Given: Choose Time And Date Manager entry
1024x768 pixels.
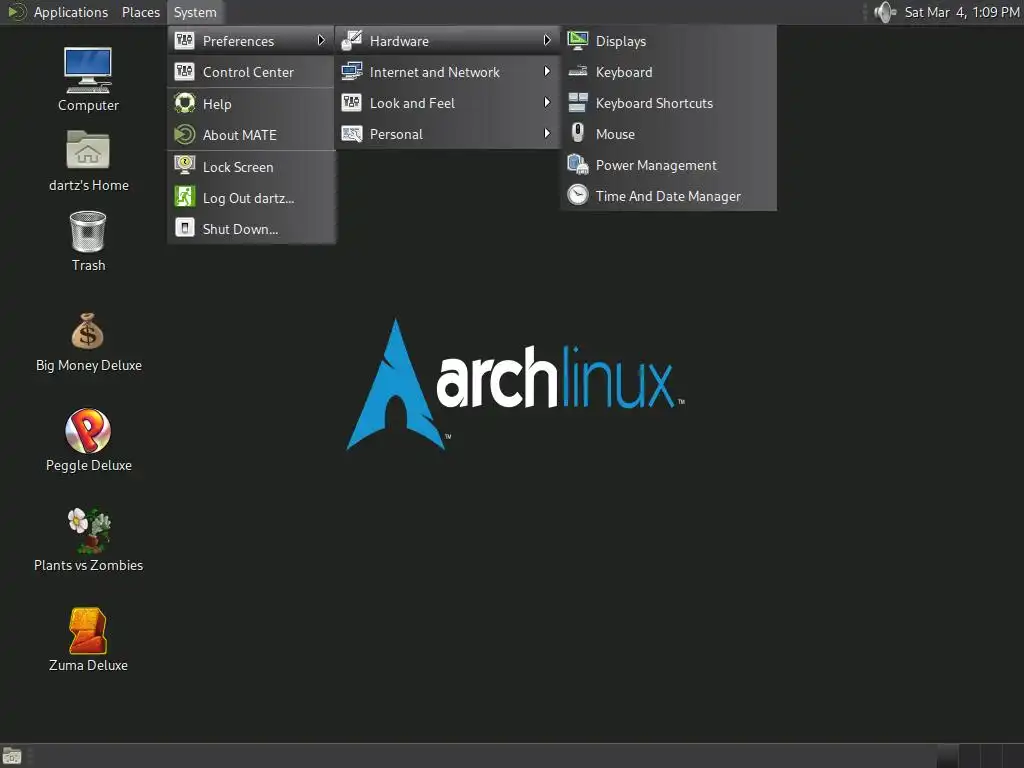Looking at the screenshot, I should (x=669, y=196).
